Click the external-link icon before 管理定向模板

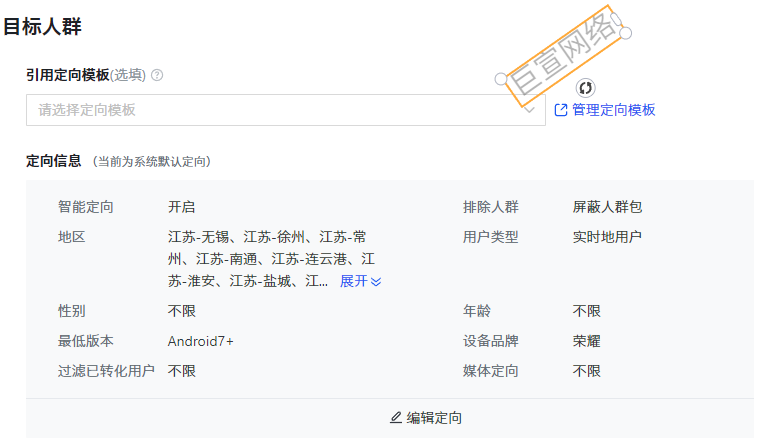(x=561, y=110)
